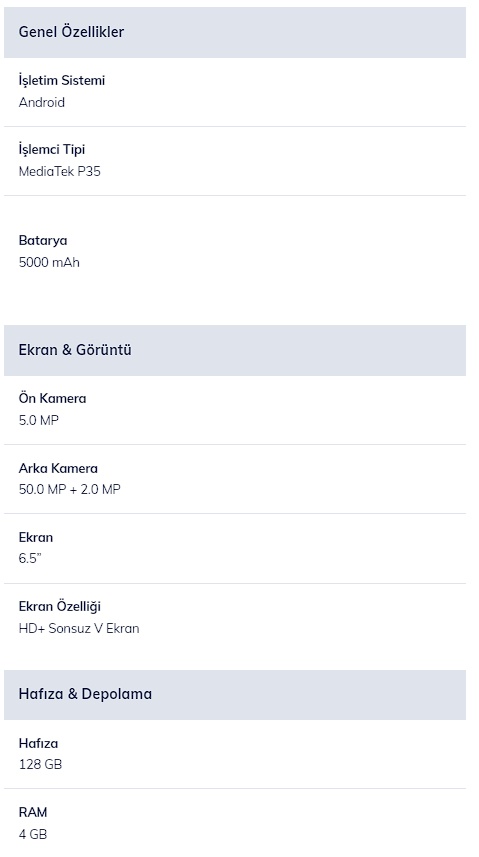Click the 6.5" screen size value
The width and height of the screenshot is (479, 857).
pos(30,559)
